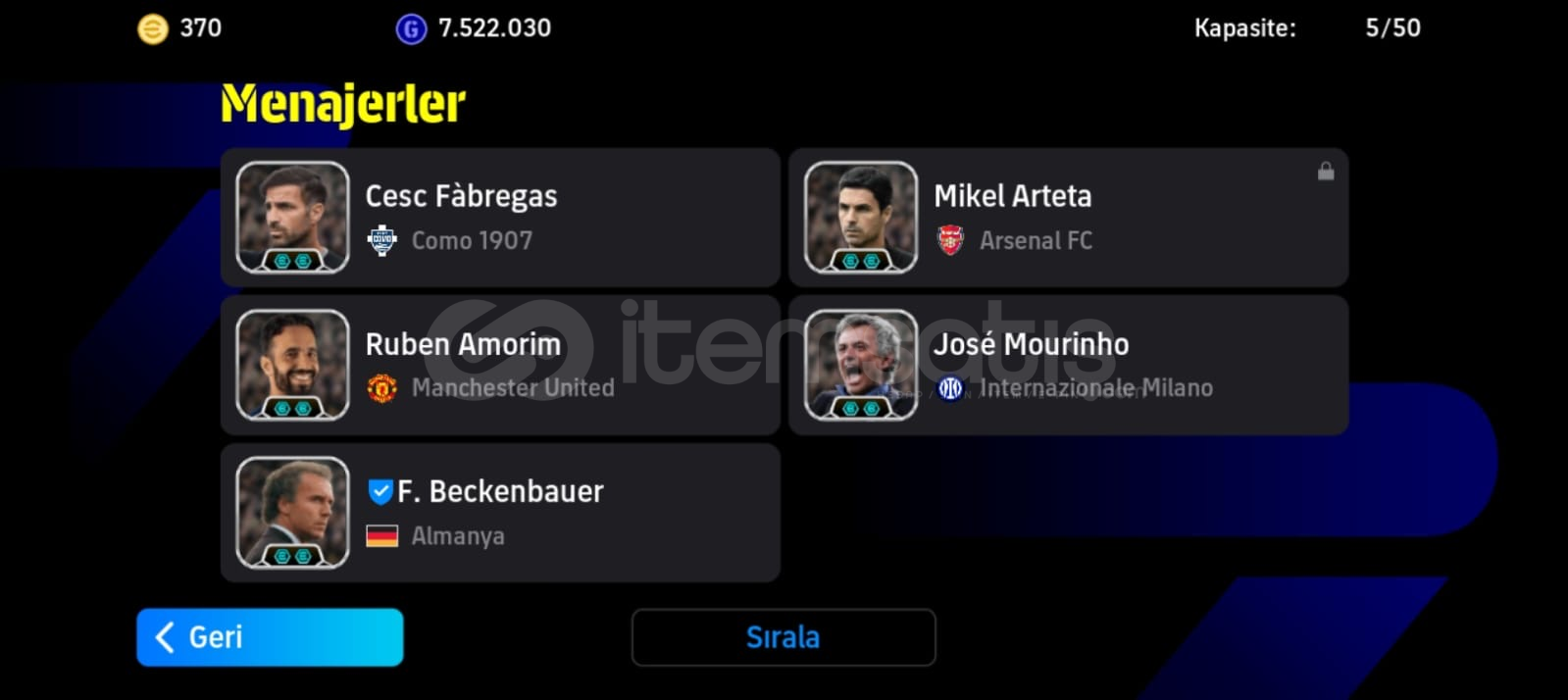
Task: Open the Sırala sort options
Action: point(784,637)
